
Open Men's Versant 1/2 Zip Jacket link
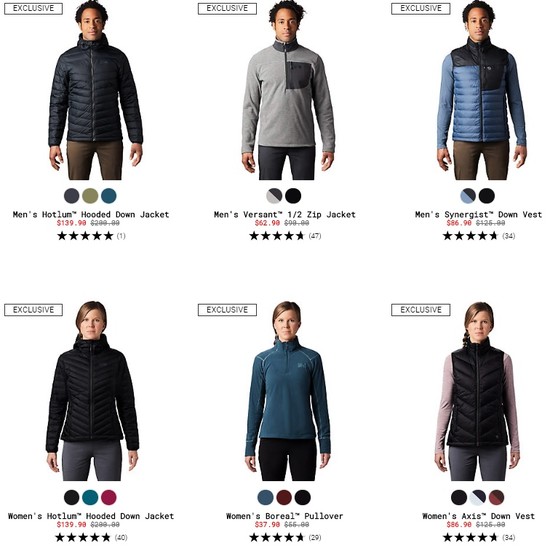[284, 214]
